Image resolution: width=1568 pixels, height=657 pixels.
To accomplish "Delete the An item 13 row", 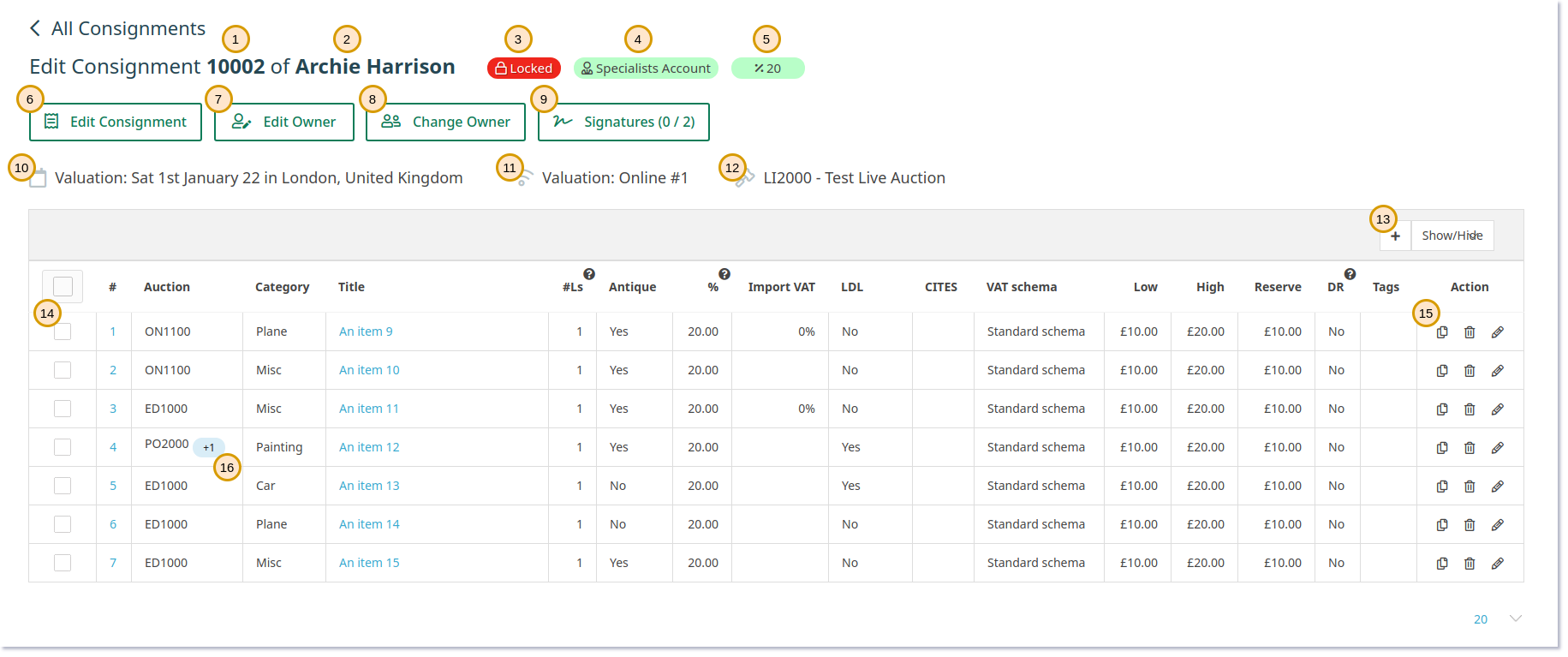I will coord(1470,487).
